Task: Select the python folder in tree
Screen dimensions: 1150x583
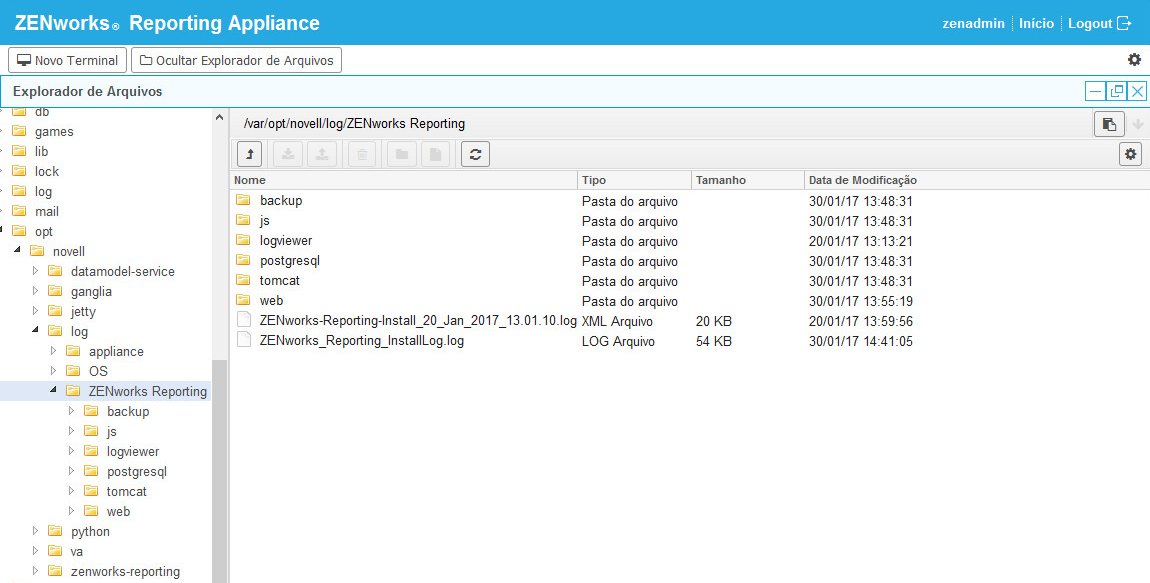Action: click(x=90, y=531)
